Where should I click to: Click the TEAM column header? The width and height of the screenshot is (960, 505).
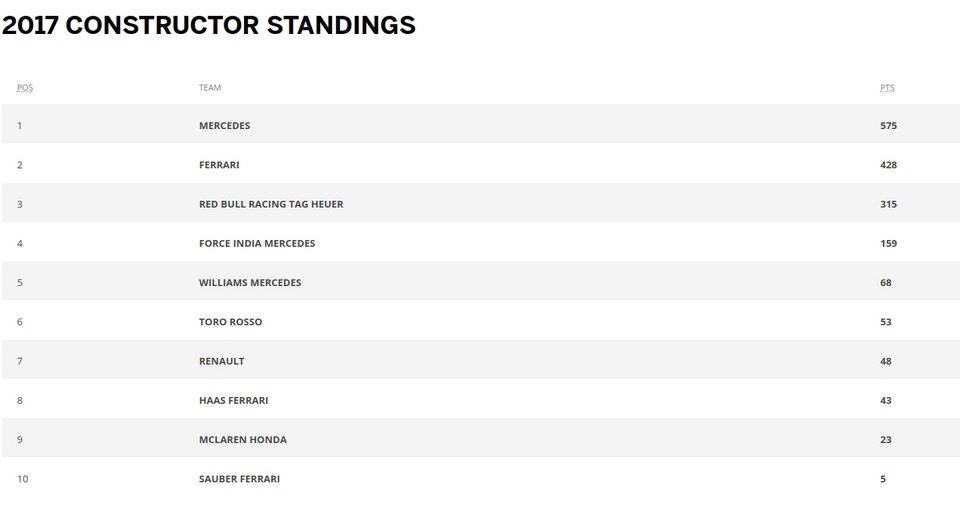click(x=210, y=88)
